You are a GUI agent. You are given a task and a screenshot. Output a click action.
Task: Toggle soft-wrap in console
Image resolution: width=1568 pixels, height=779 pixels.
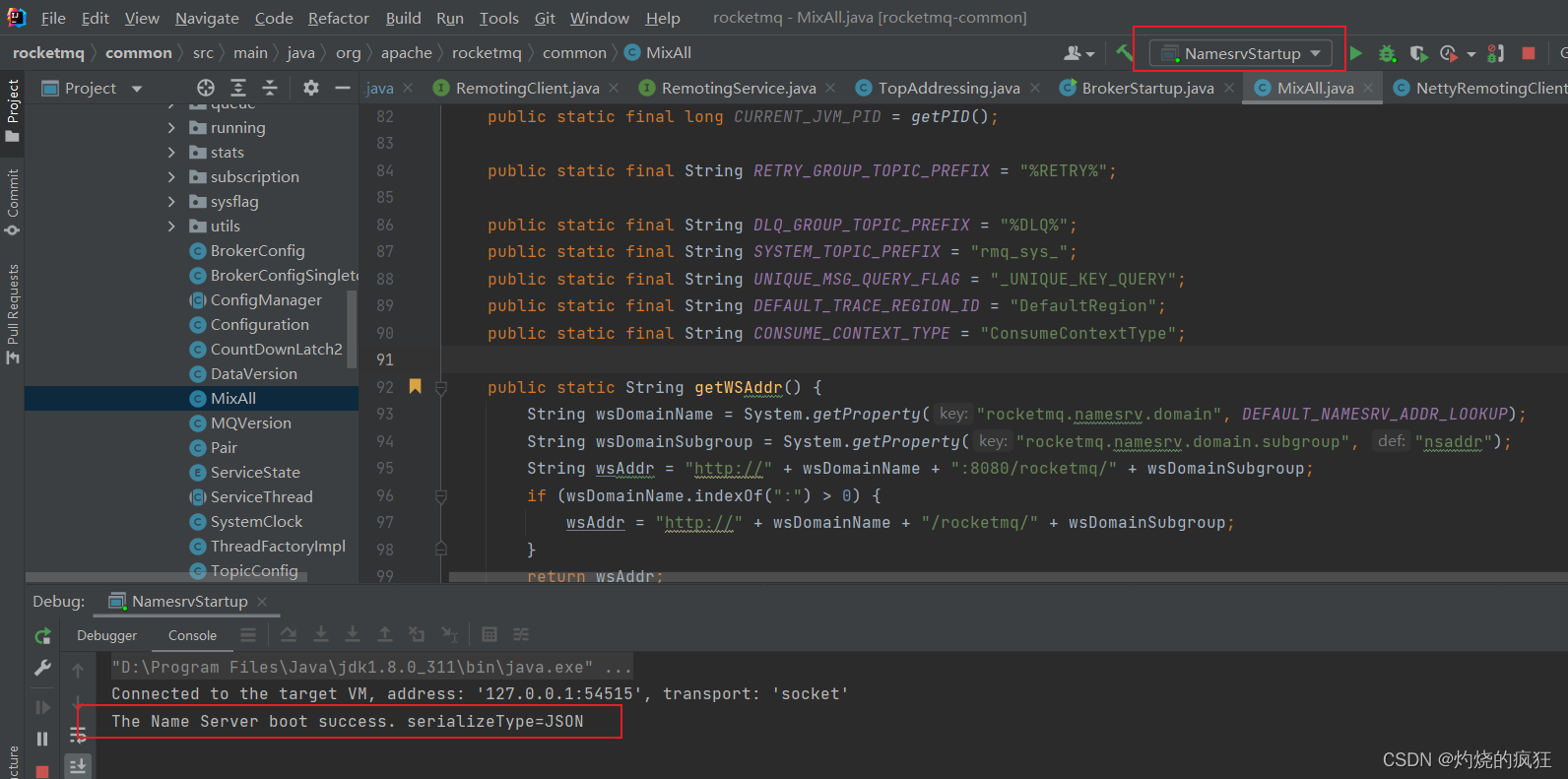[x=78, y=734]
